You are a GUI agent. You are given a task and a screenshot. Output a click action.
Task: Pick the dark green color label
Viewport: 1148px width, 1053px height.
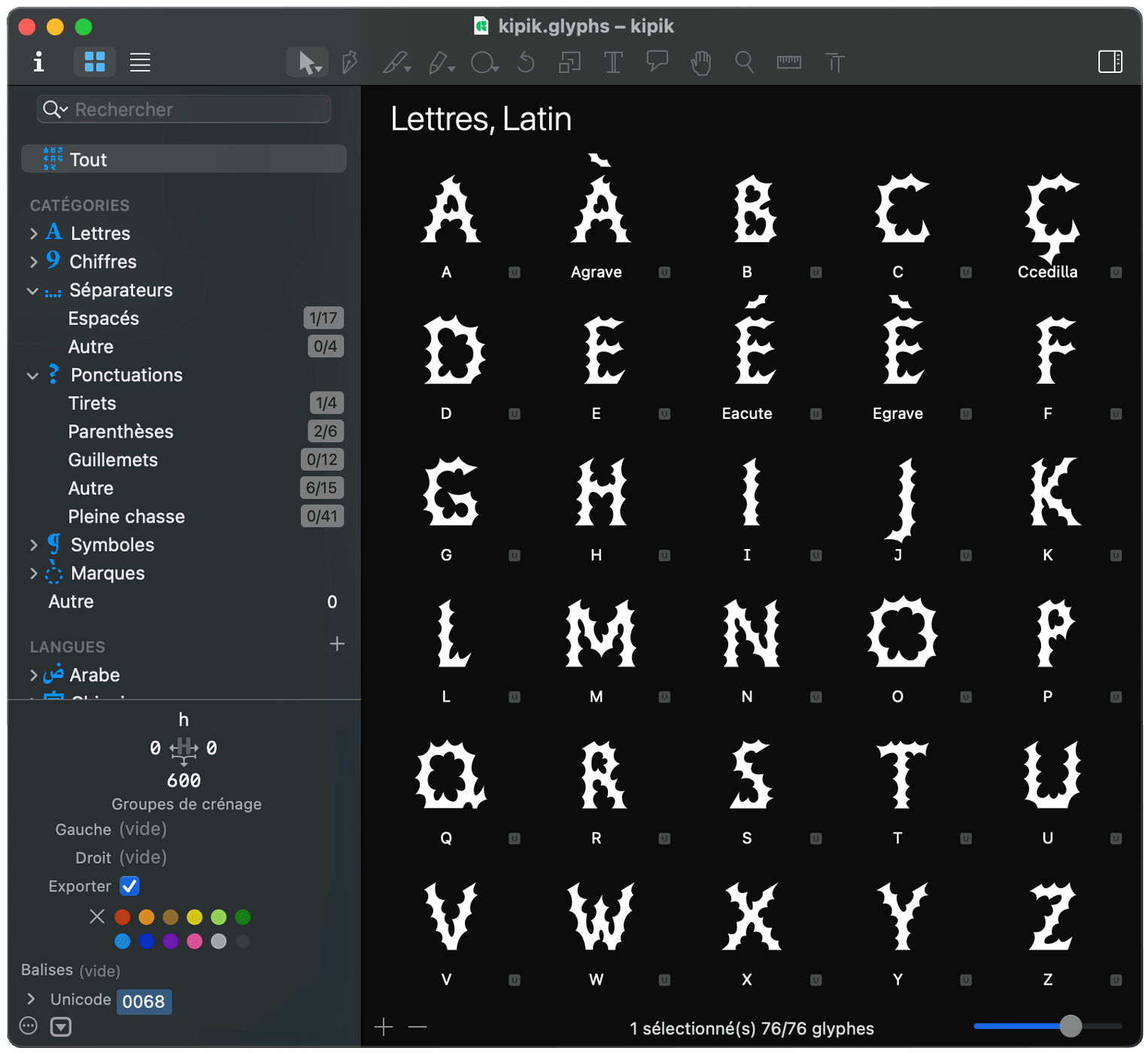pos(242,917)
